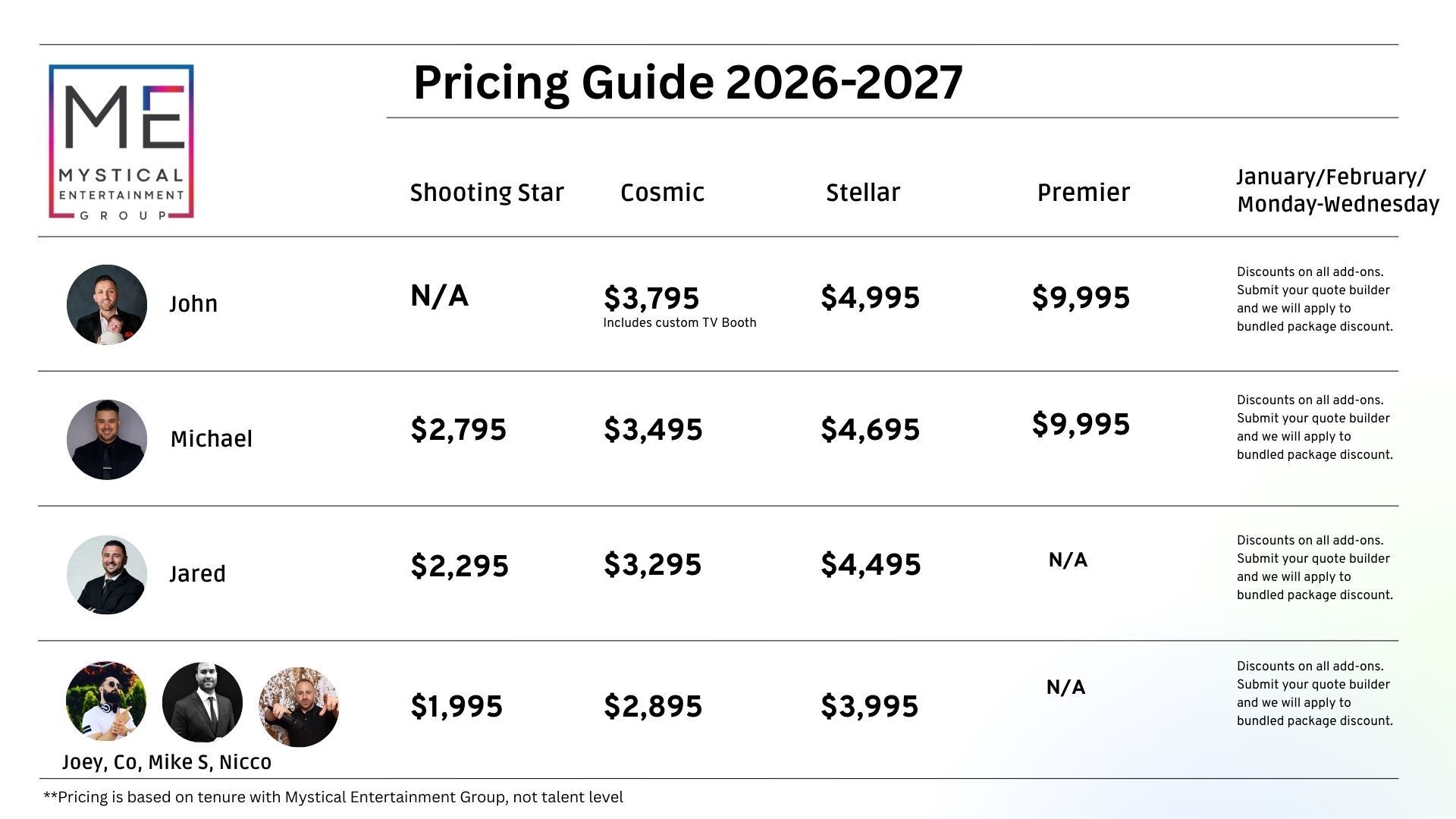
Task: Click the Shooting Star column header
Action: tap(487, 193)
